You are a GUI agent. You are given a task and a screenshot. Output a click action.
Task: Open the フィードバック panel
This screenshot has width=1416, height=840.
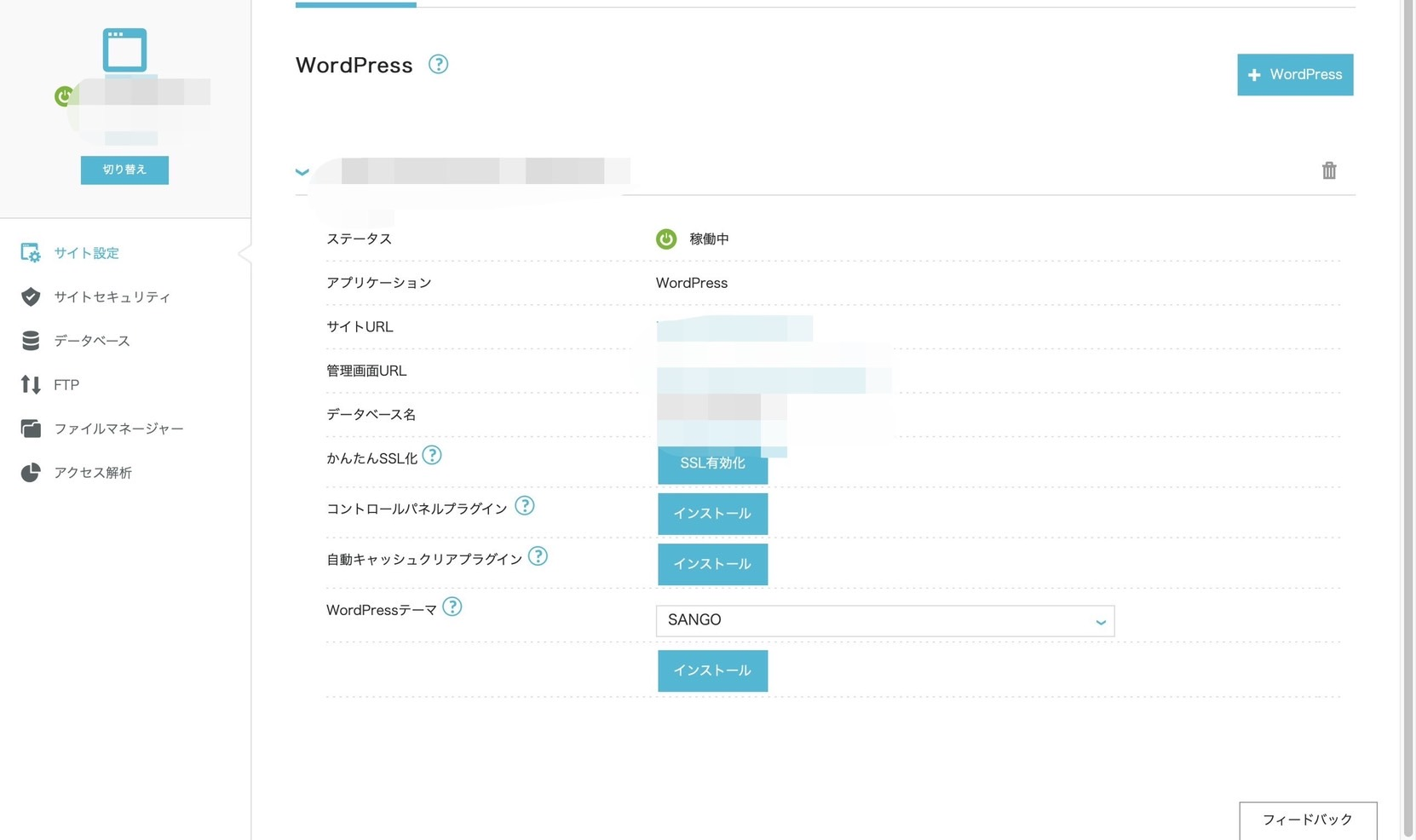coord(1307,820)
